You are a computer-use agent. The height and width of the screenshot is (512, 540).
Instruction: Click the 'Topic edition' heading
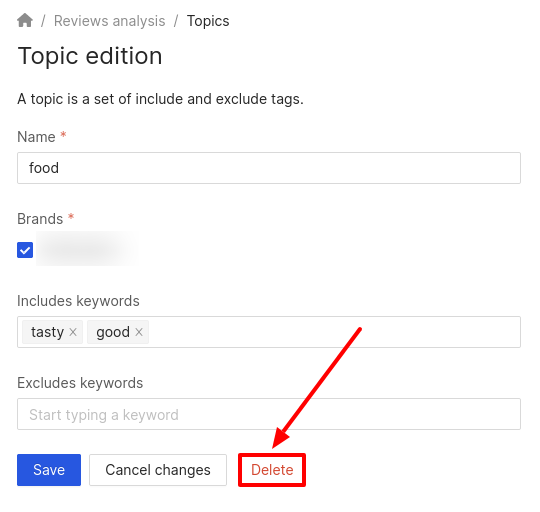coord(90,56)
